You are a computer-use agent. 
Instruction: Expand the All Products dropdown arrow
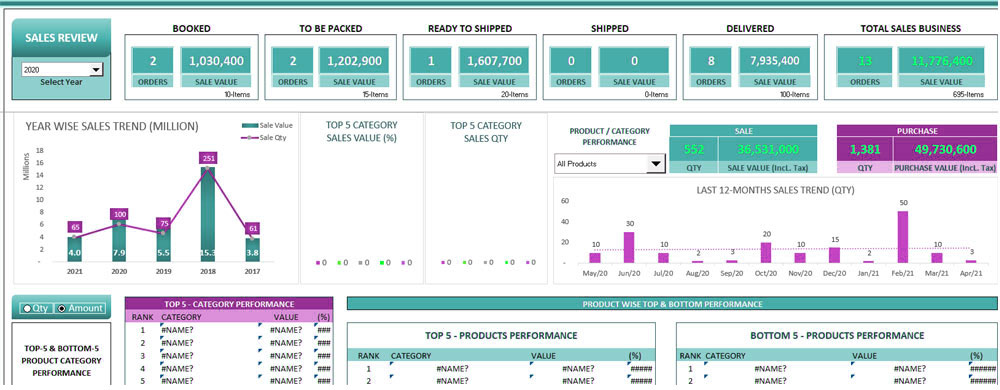655,164
